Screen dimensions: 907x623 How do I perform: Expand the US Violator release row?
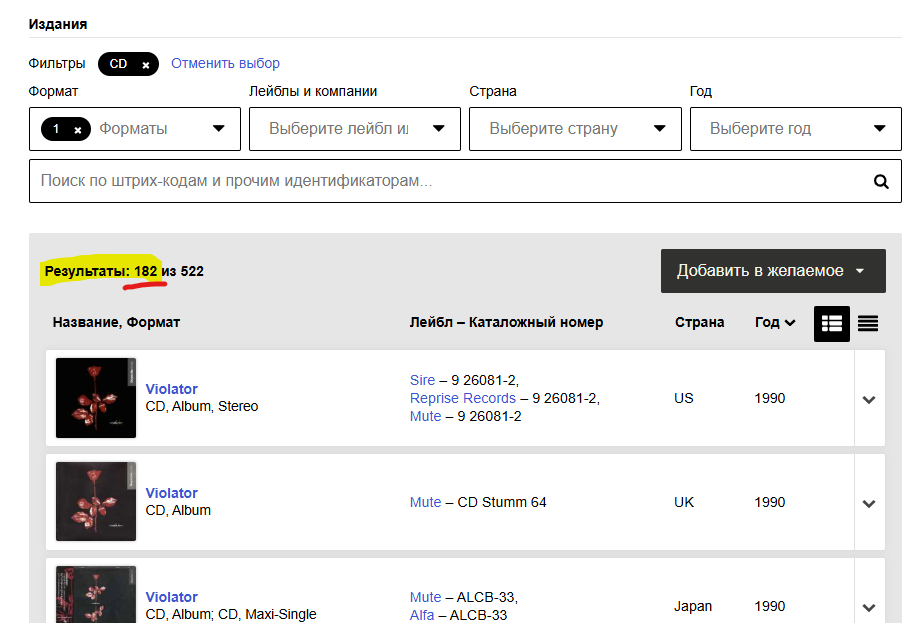[869, 399]
